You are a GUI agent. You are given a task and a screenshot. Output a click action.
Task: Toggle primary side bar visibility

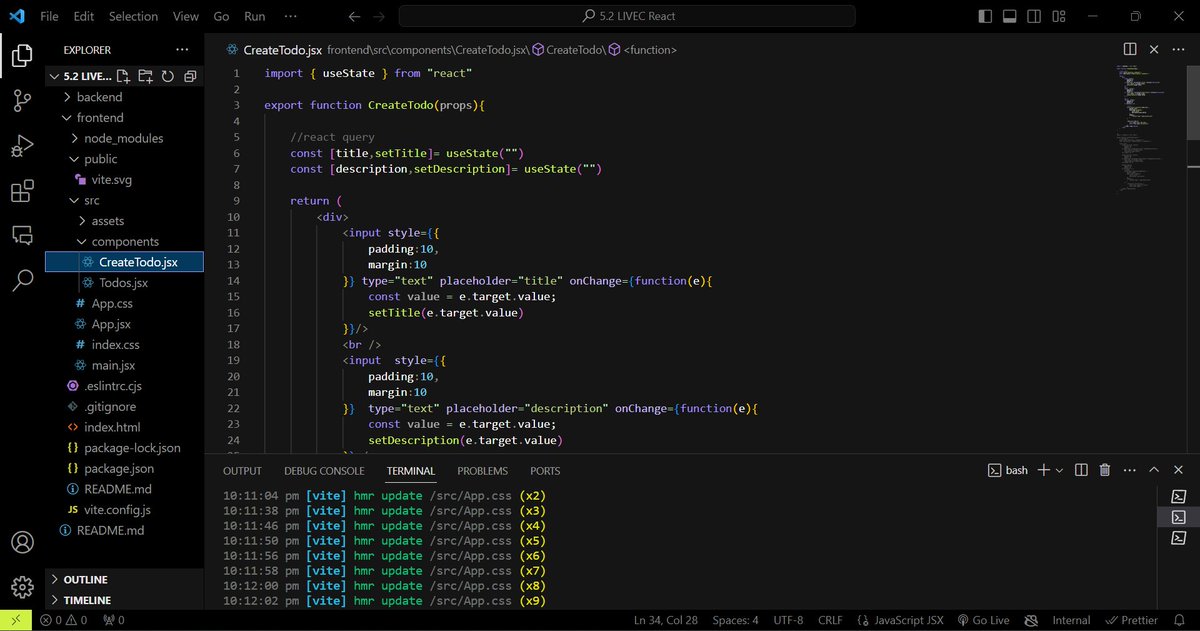[x=986, y=16]
